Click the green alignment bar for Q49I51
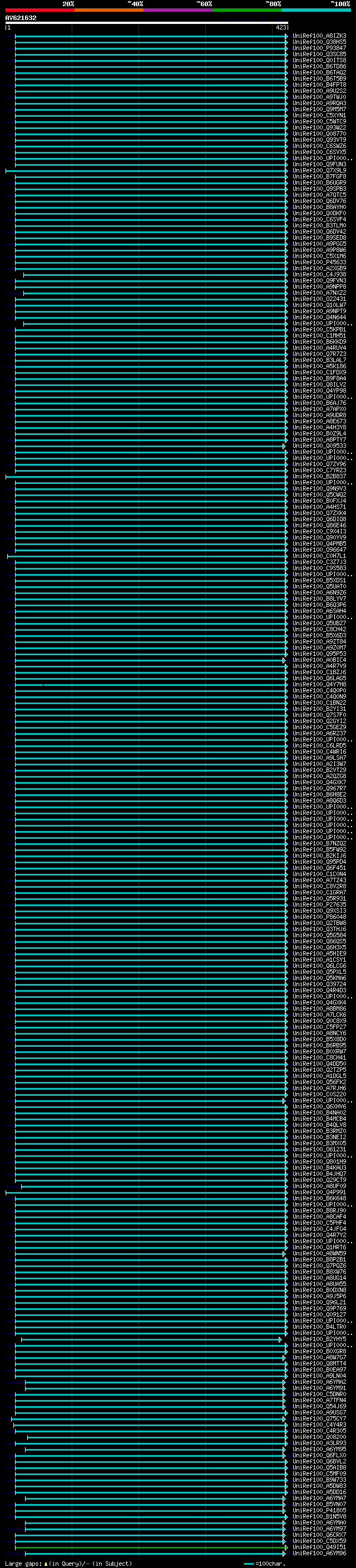356x1568 pixels. (151, 1547)
